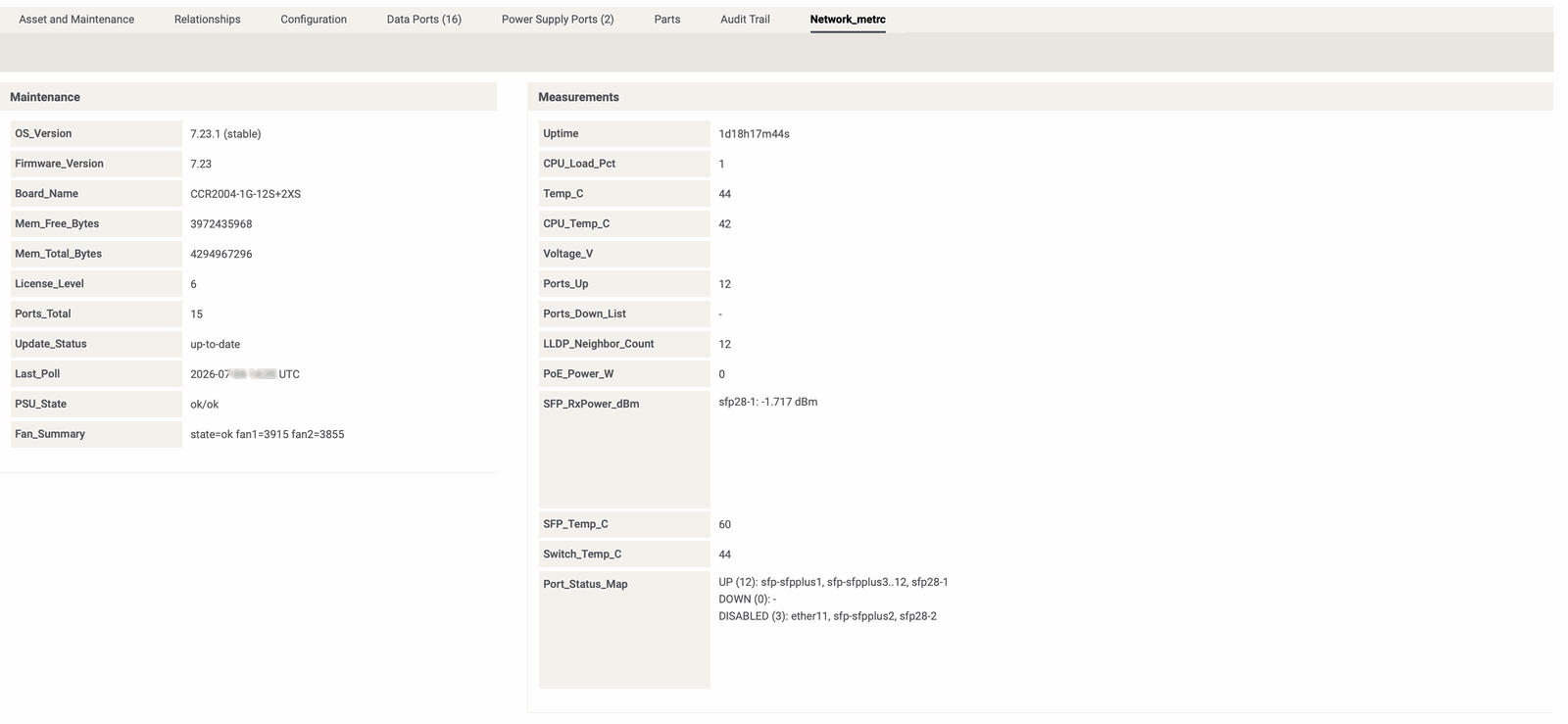Viewport: 1568px width, 724px height.
Task: Select Fan_Summary value with fan speeds
Action: [267, 434]
